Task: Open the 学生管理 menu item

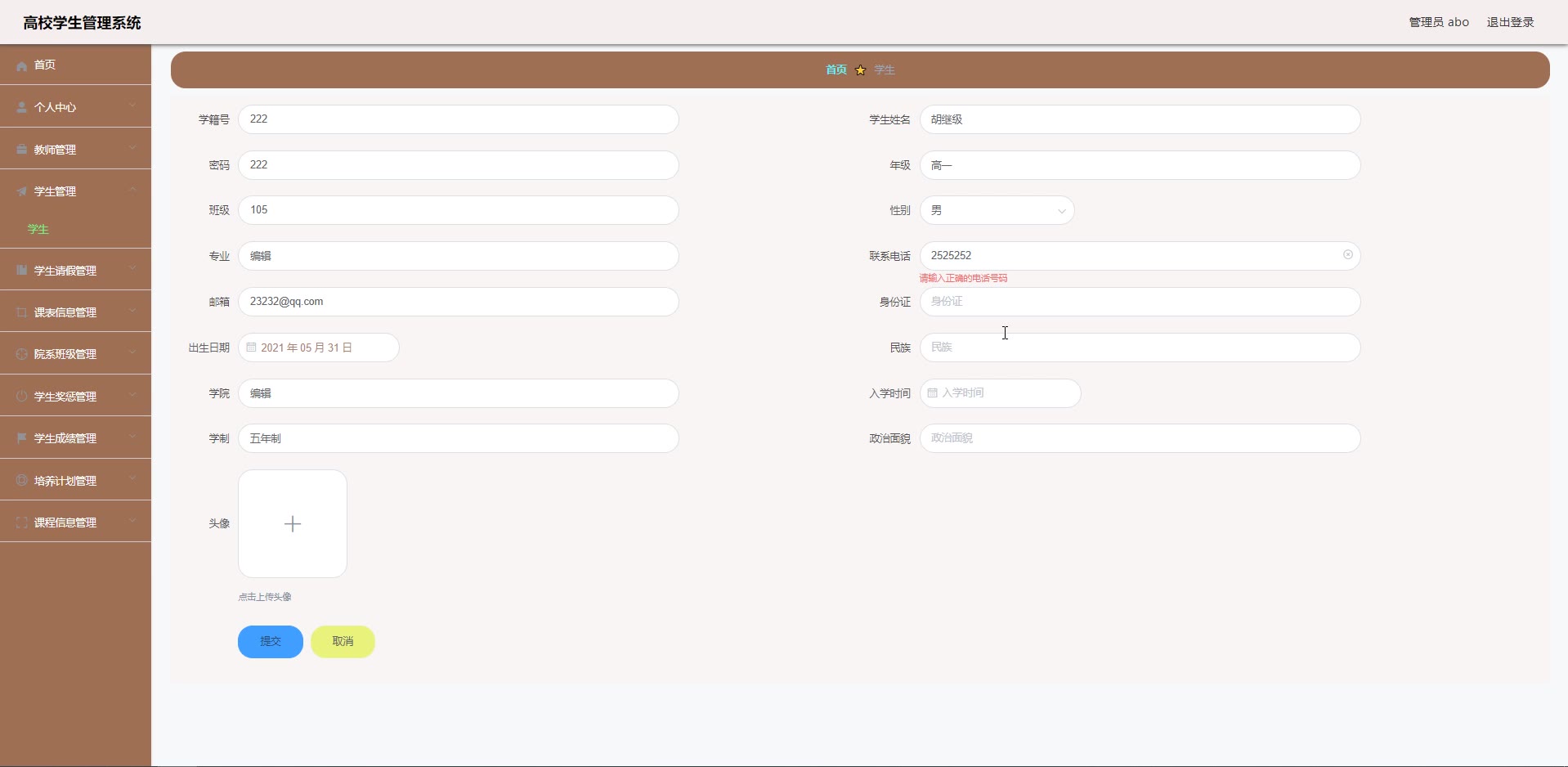Action: click(x=75, y=191)
